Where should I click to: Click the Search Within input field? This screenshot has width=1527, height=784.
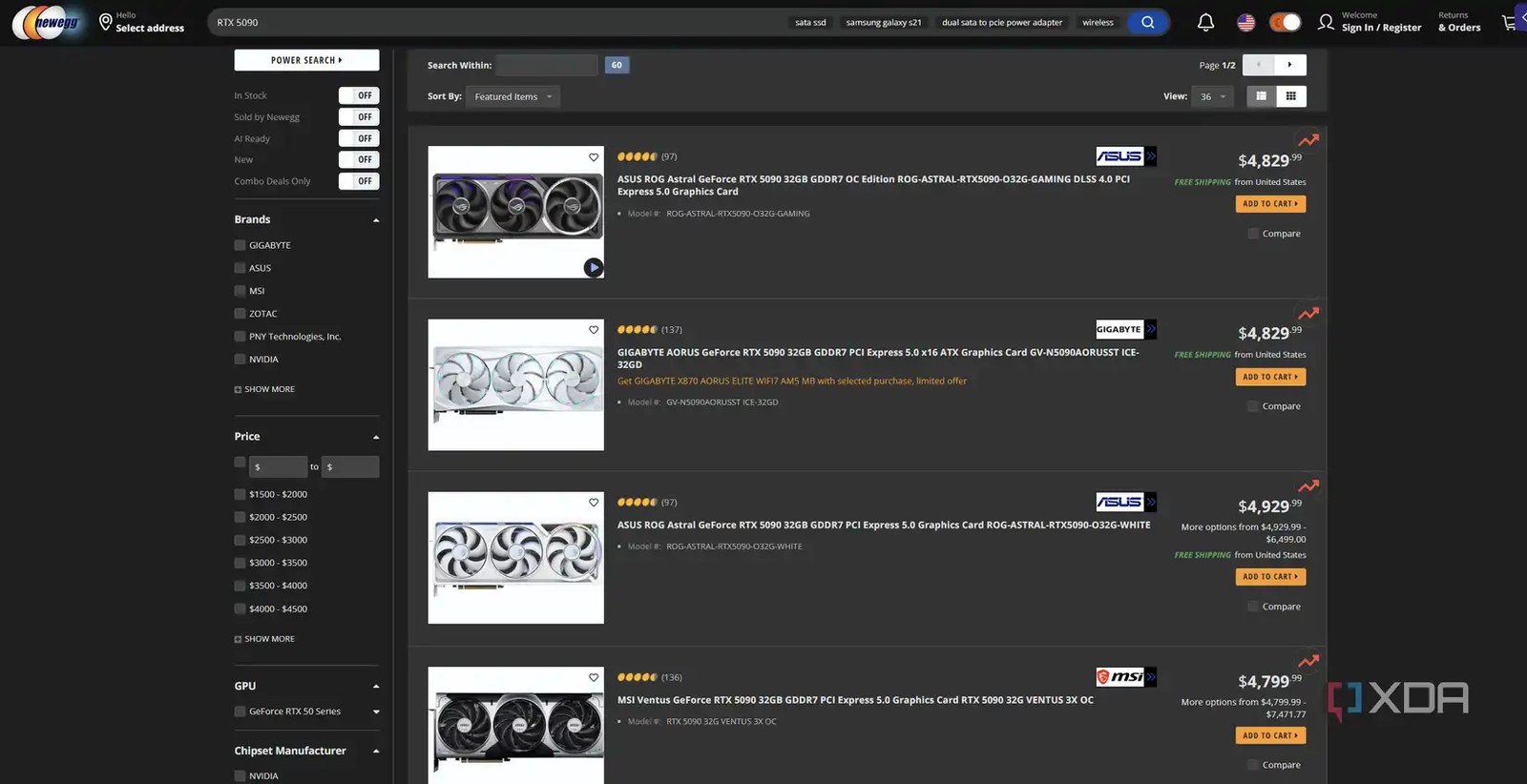547,65
